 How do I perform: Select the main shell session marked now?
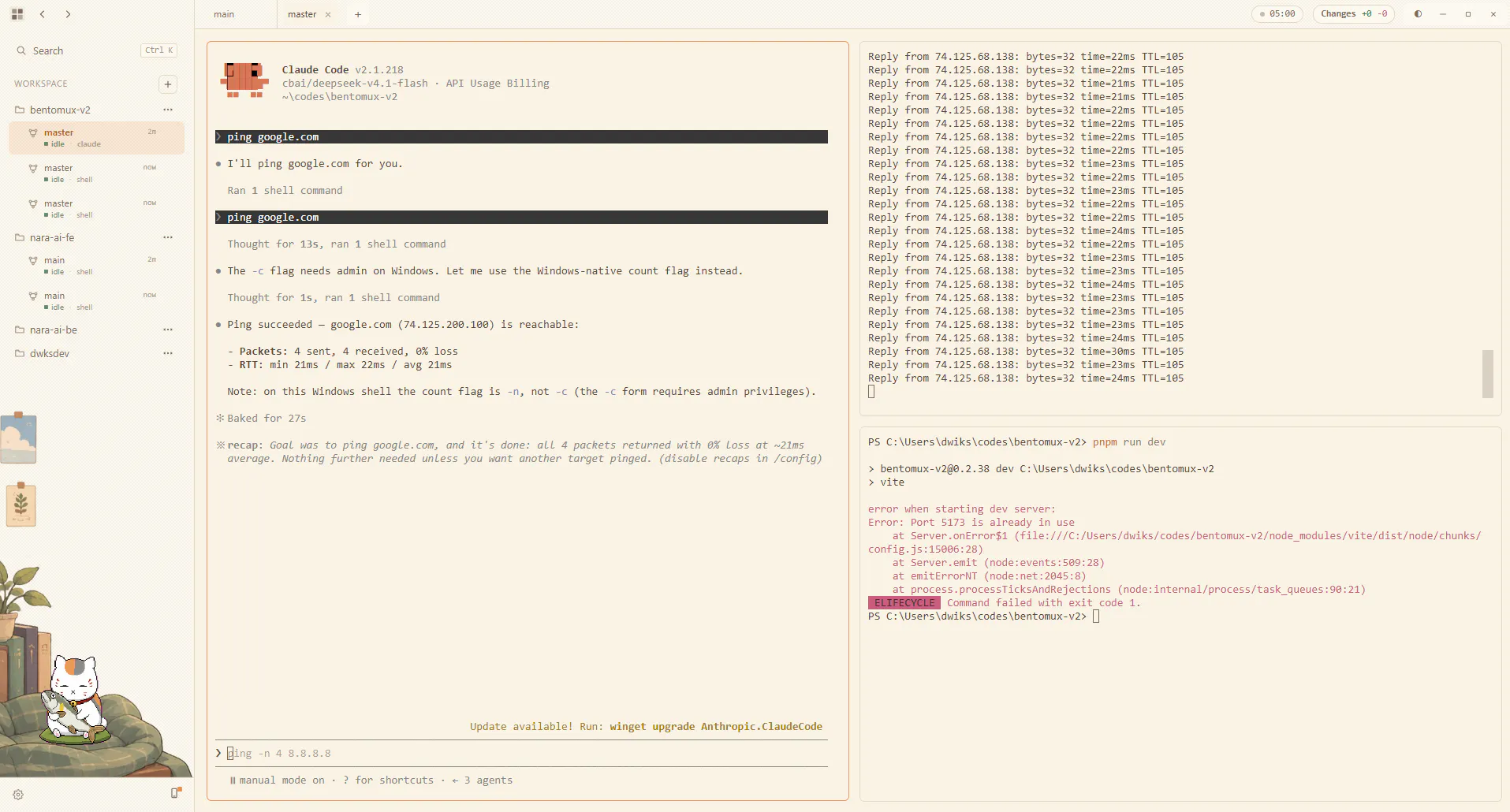[x=96, y=301]
